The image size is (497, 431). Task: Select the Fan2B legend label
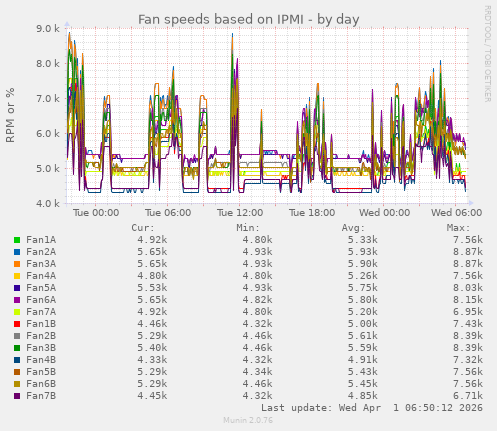click(41, 336)
